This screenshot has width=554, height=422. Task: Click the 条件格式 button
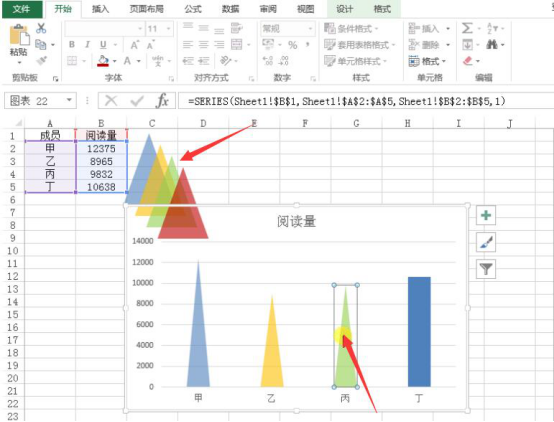tap(352, 28)
